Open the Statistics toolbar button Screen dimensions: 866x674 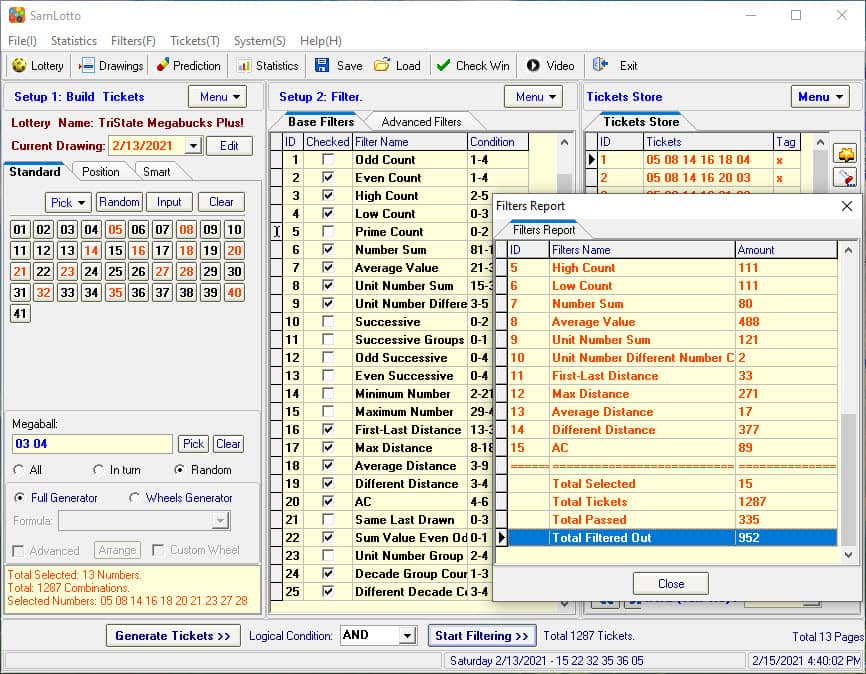[268, 66]
